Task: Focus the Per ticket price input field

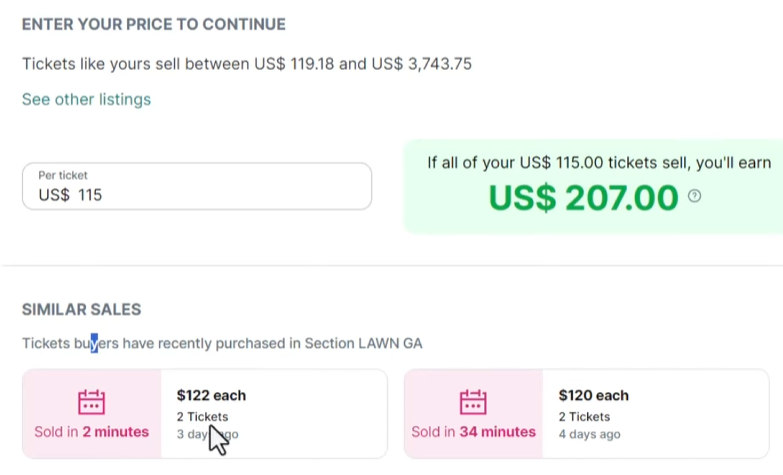Action: pos(197,187)
